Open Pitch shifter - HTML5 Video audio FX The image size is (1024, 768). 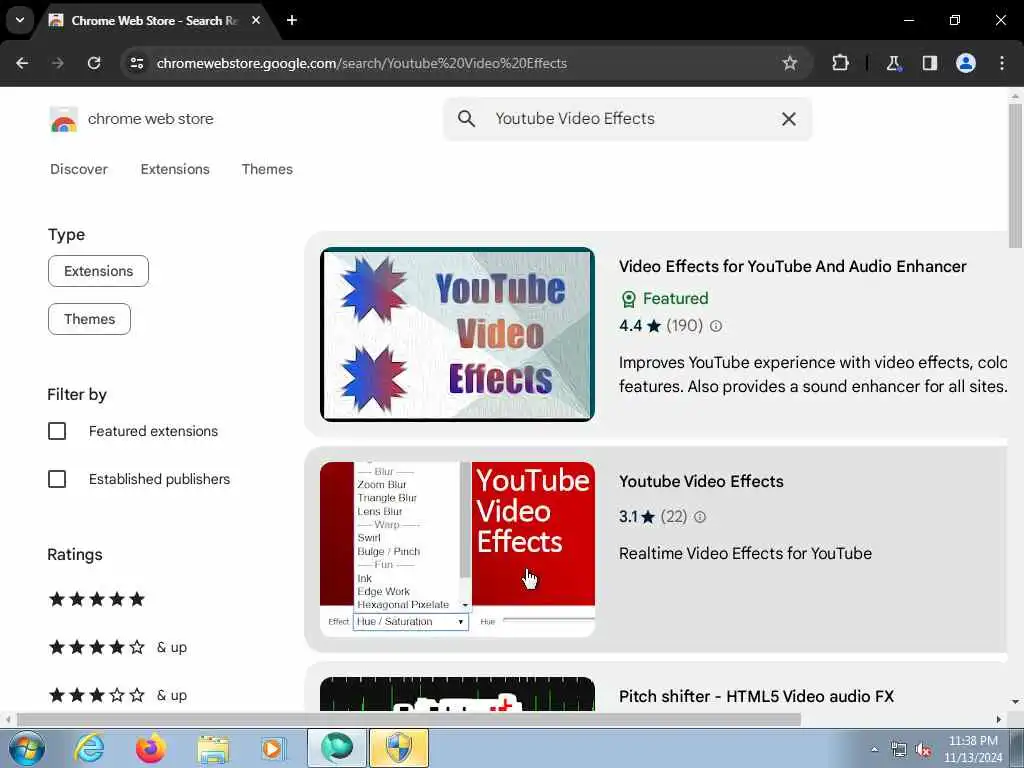(x=756, y=696)
